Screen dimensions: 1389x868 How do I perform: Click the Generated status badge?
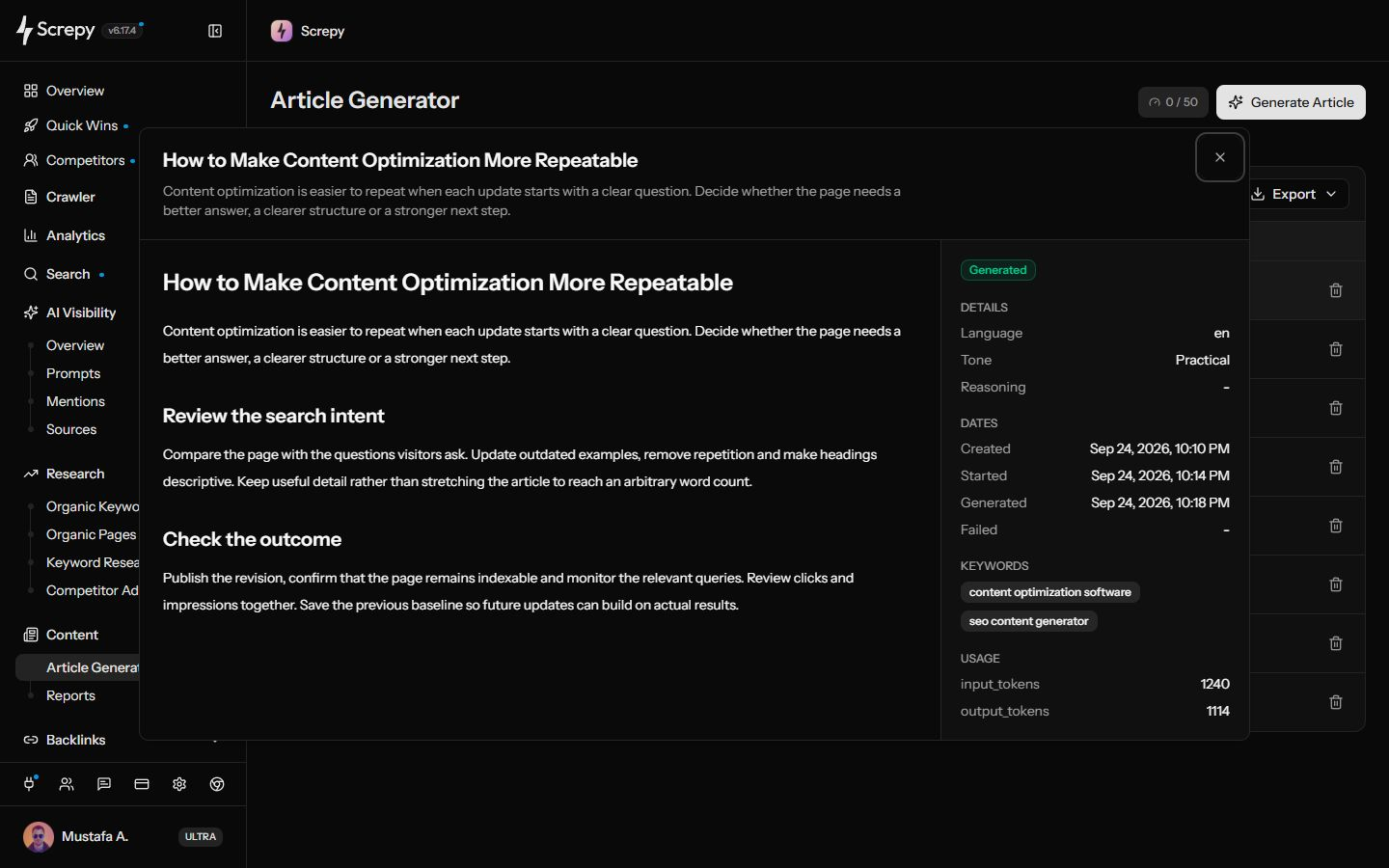(997, 270)
